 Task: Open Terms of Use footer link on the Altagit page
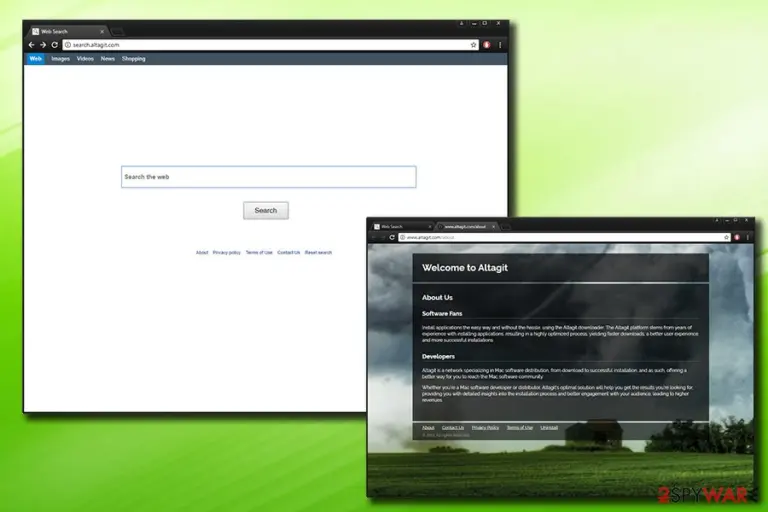pos(519,428)
